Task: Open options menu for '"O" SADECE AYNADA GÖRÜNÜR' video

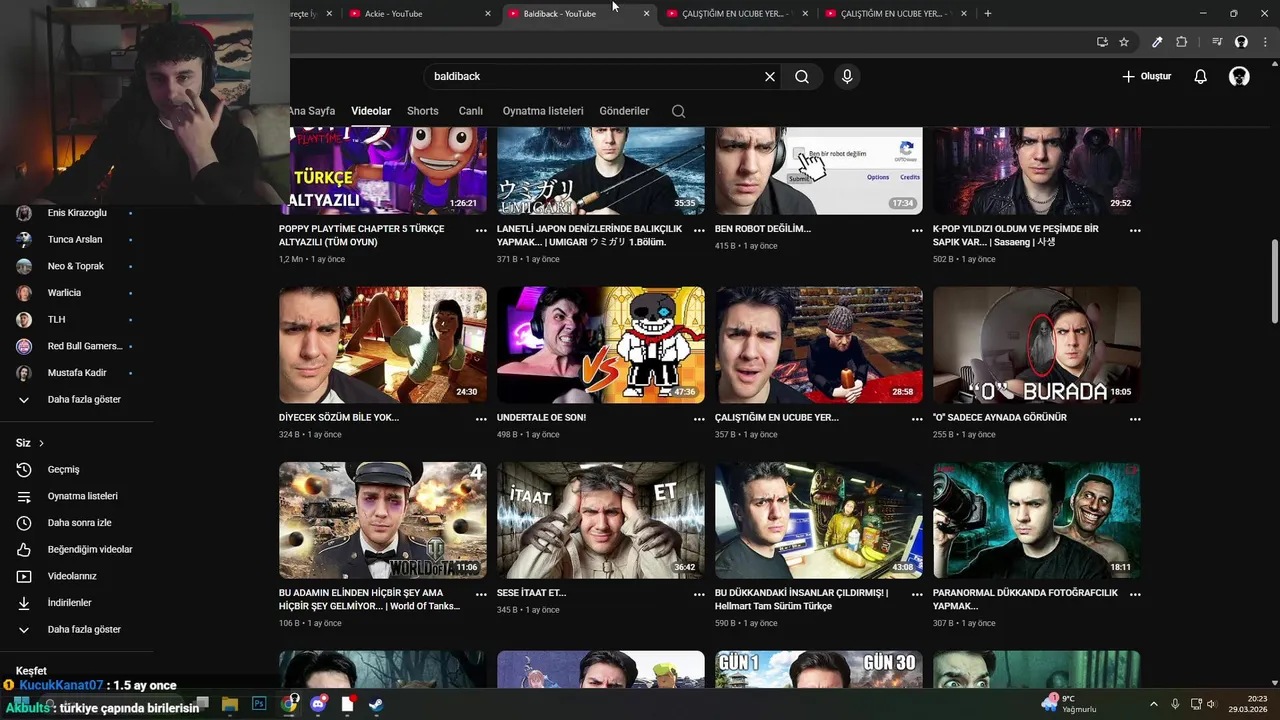Action: click(x=1135, y=419)
